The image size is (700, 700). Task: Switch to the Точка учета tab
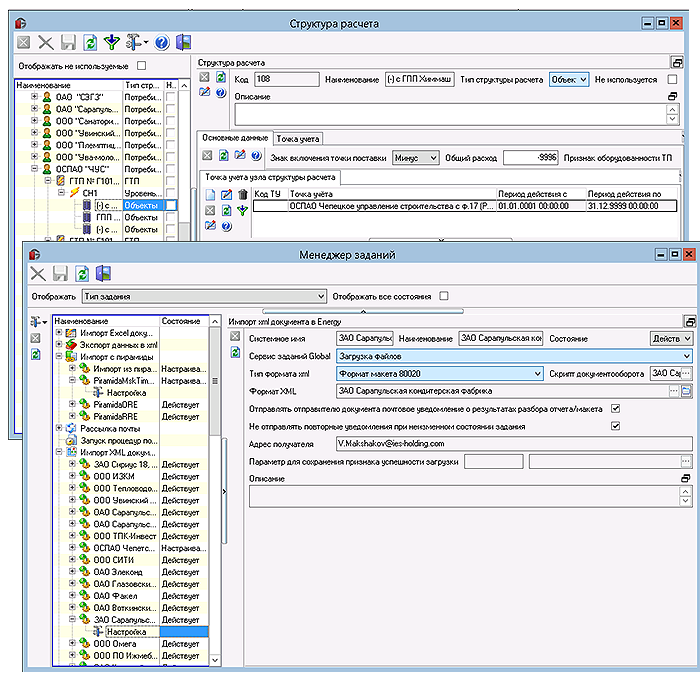click(298, 139)
